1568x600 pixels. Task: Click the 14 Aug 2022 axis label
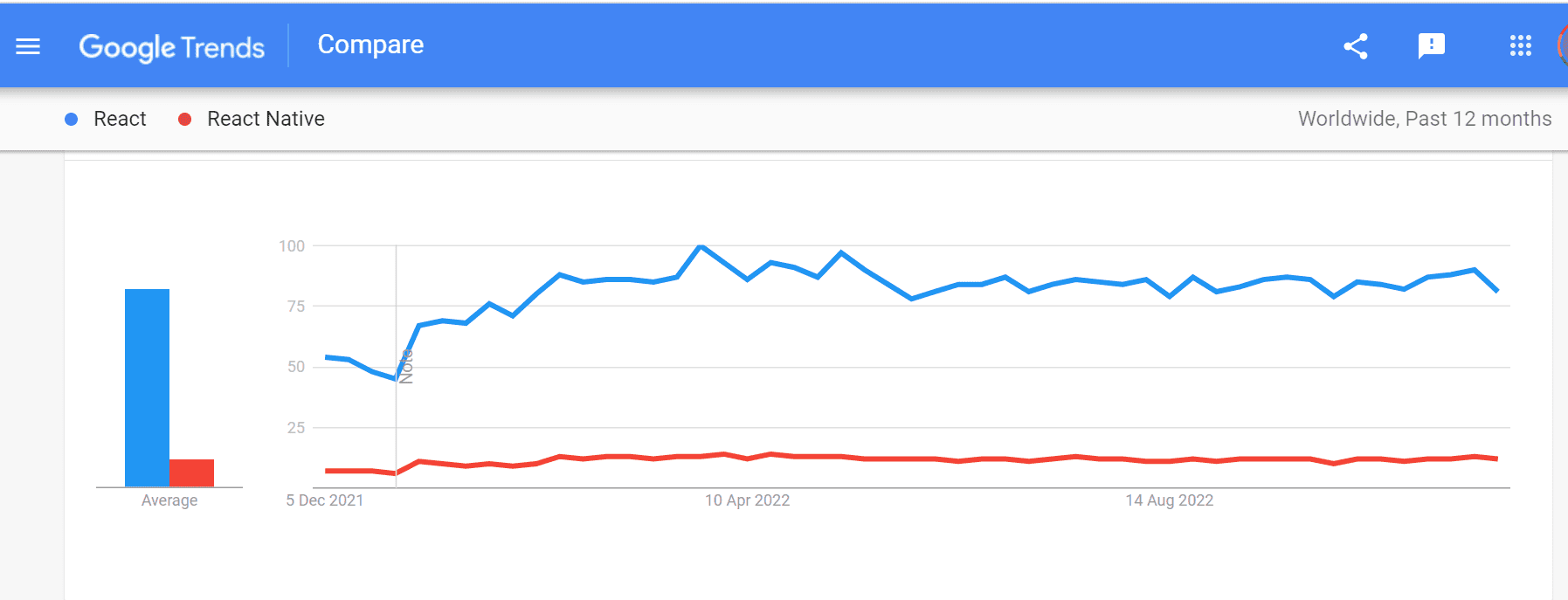[x=1169, y=500]
